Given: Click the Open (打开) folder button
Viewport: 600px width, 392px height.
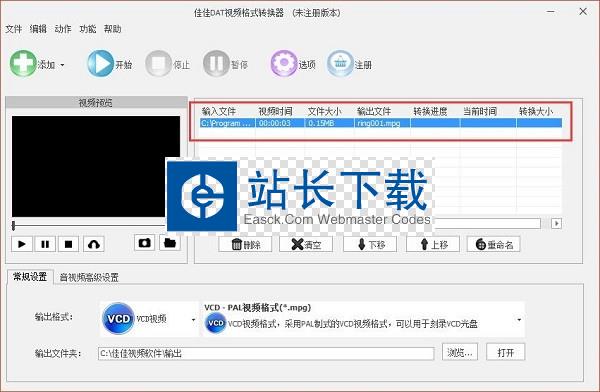Looking at the screenshot, I should point(505,352).
